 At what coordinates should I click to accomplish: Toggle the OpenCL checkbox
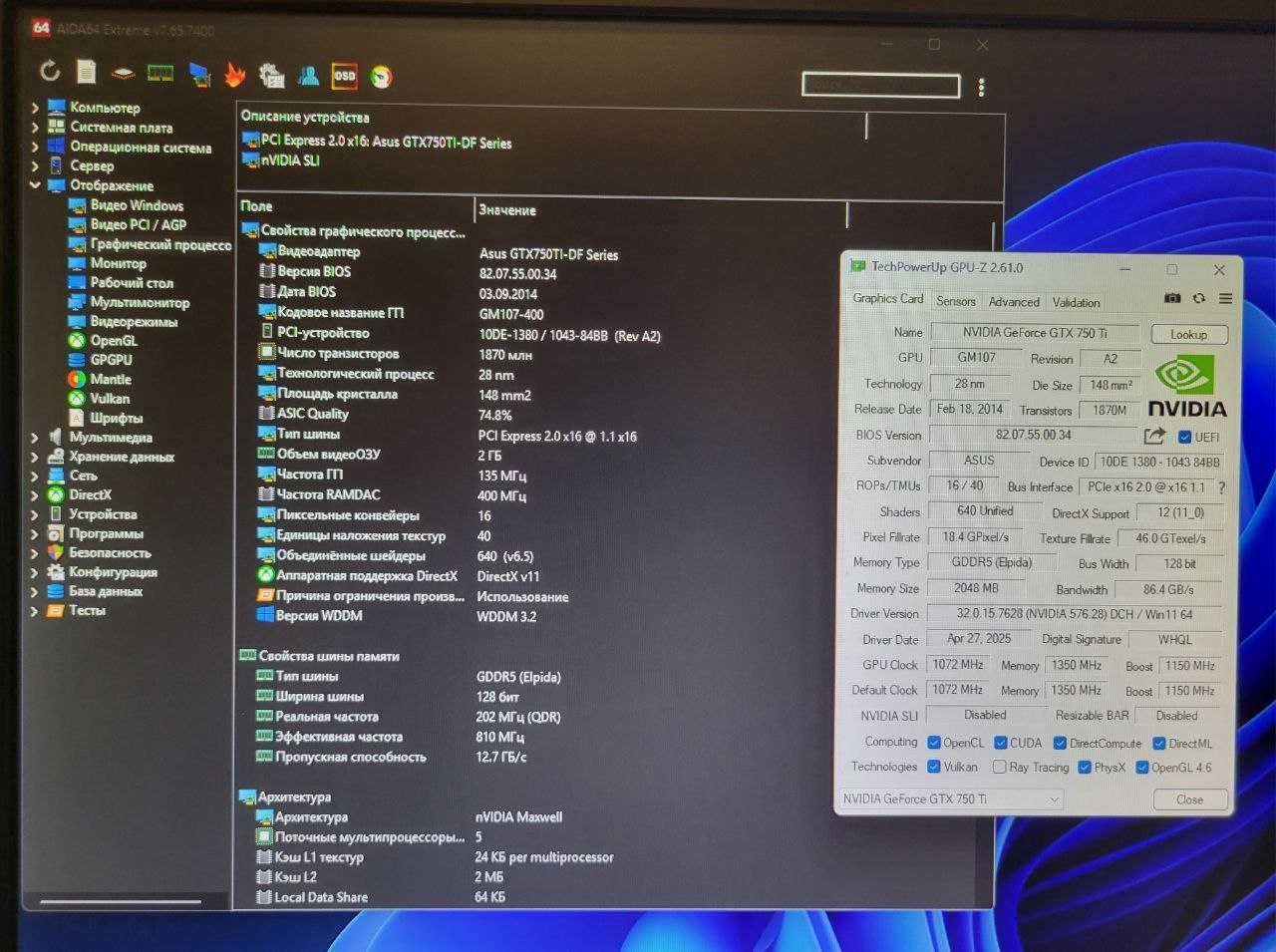tap(934, 743)
